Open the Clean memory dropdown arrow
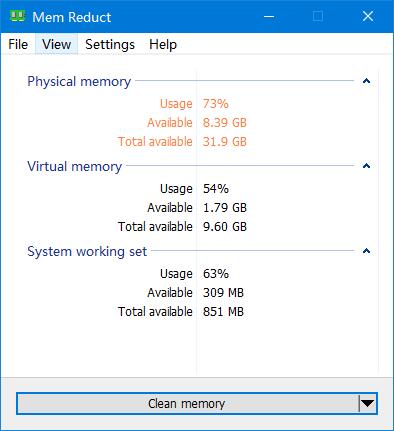Screen dimensions: 394x431 pos(368,404)
